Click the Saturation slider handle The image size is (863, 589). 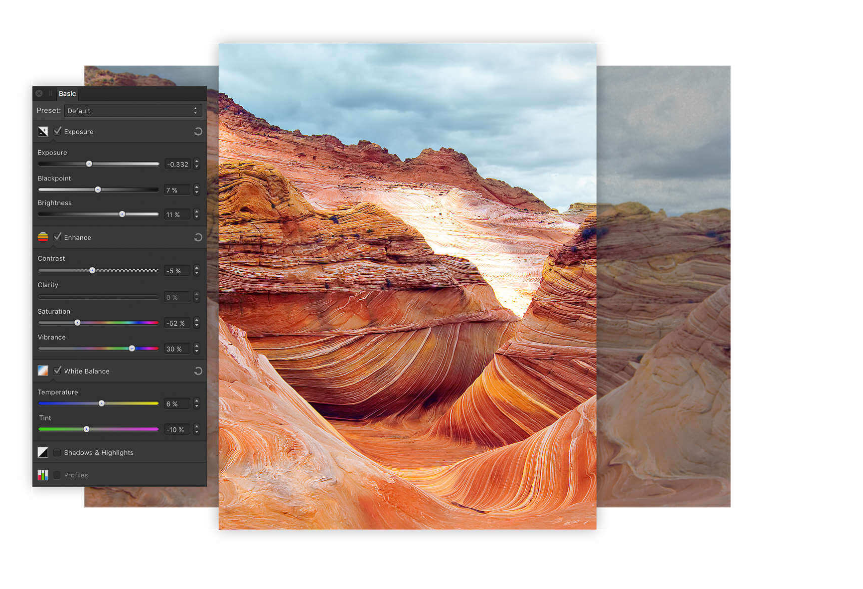coord(78,323)
